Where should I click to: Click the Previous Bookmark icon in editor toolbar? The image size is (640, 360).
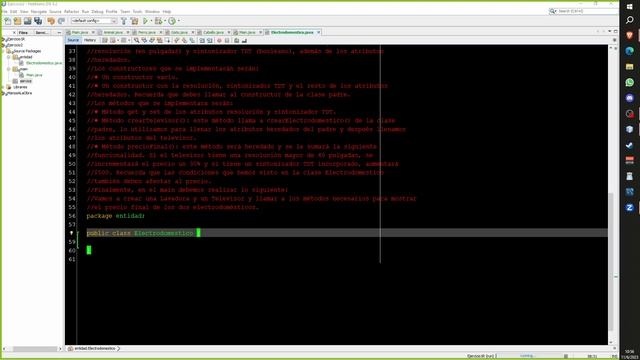pyautogui.click(x=176, y=40)
